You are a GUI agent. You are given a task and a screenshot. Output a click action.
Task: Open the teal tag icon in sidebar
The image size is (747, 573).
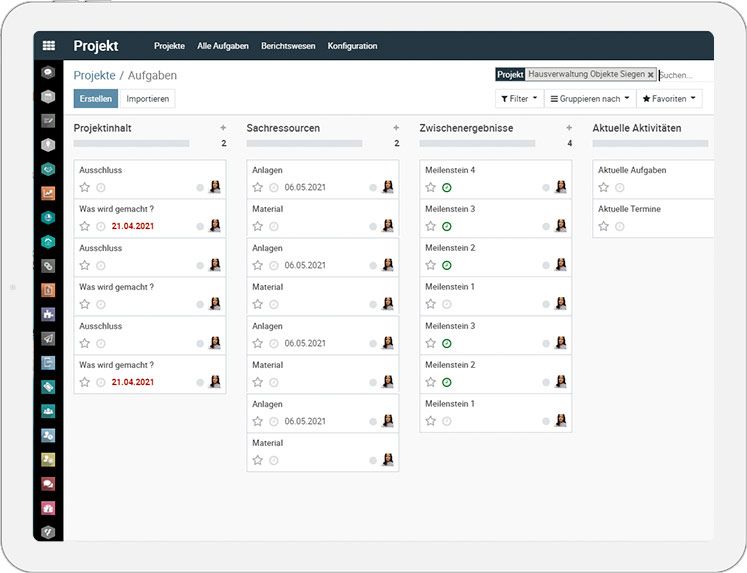tap(48, 387)
